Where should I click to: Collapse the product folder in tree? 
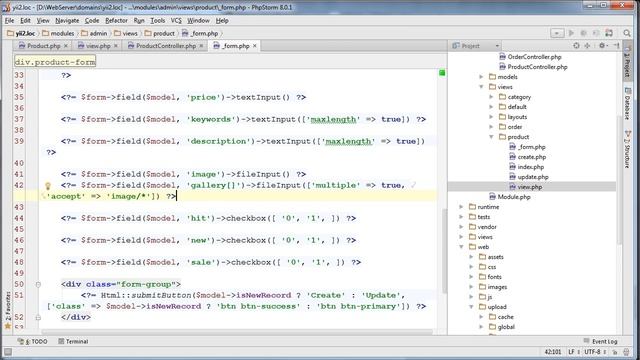tap(491, 137)
